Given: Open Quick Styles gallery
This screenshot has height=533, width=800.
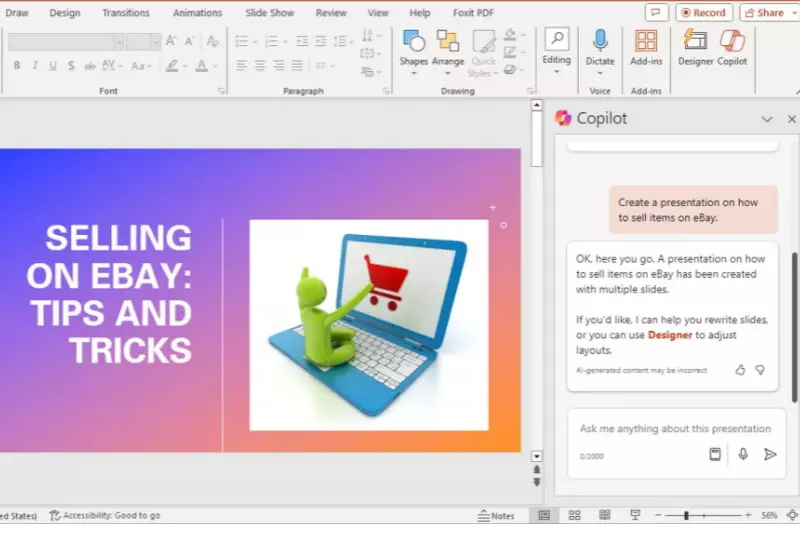Looking at the screenshot, I should tap(483, 54).
